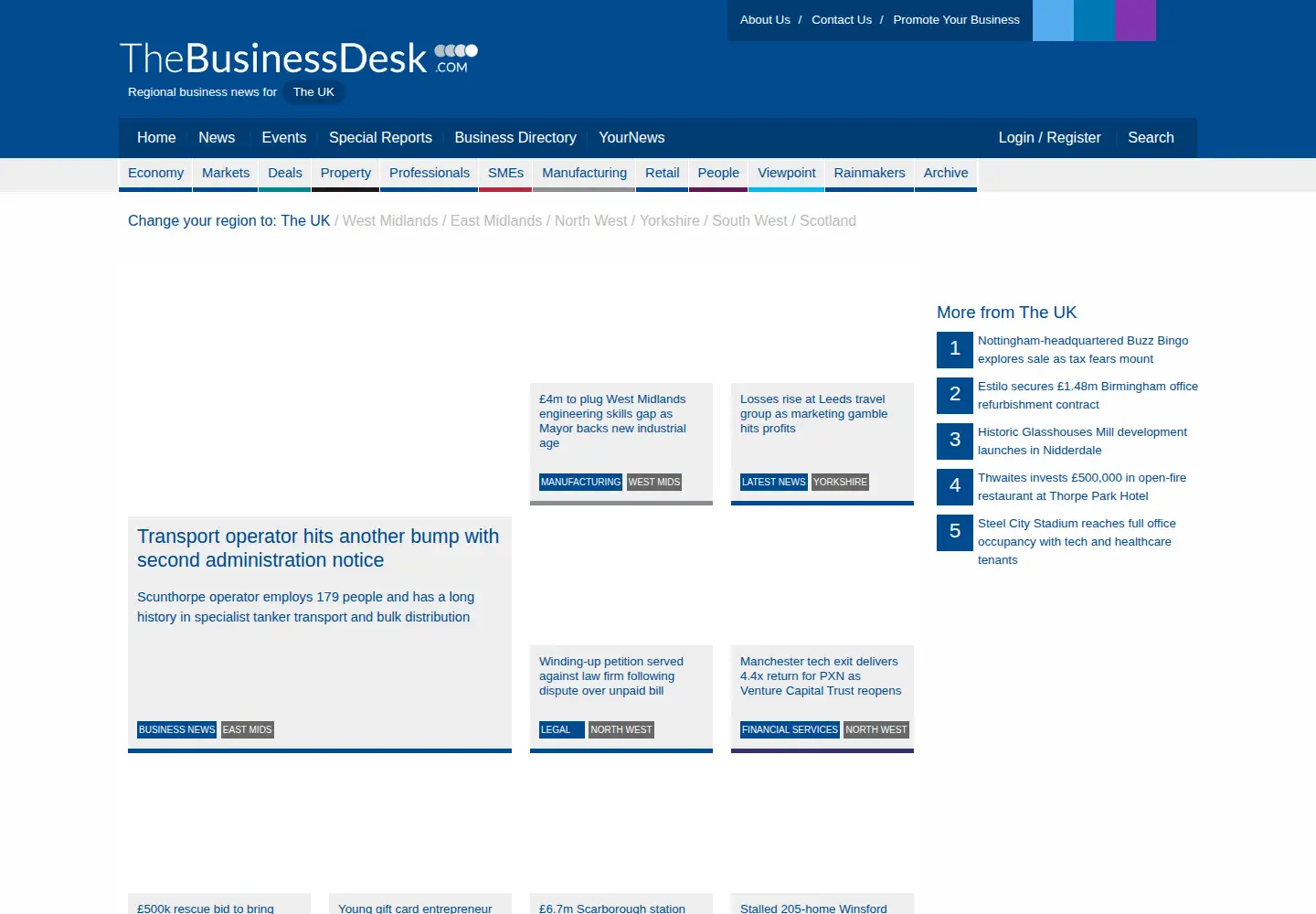Open the Events menu item
The height and width of the screenshot is (914, 1316).
284,138
